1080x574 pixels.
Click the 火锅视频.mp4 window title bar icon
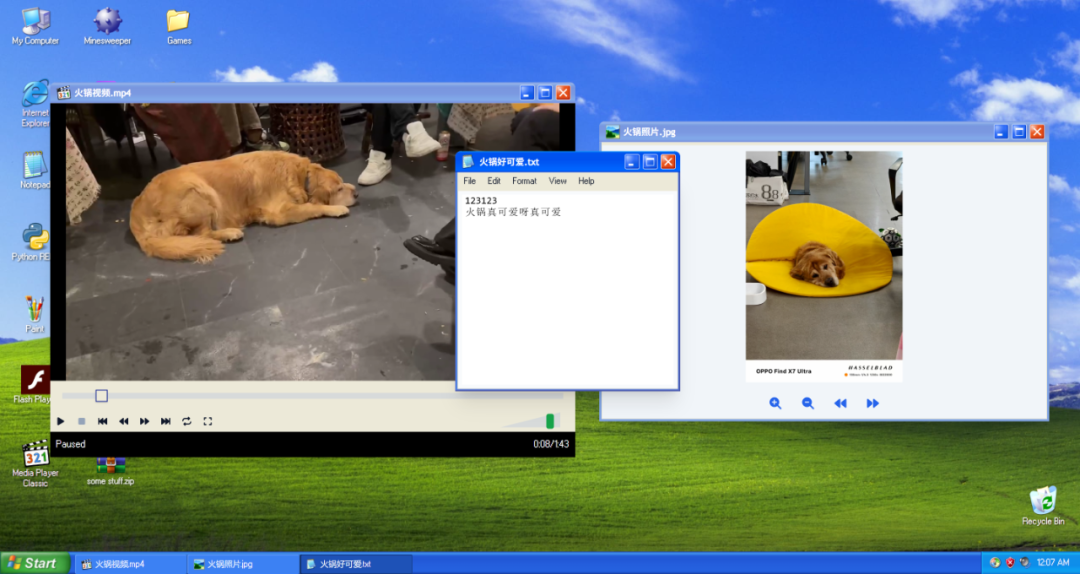pos(63,93)
